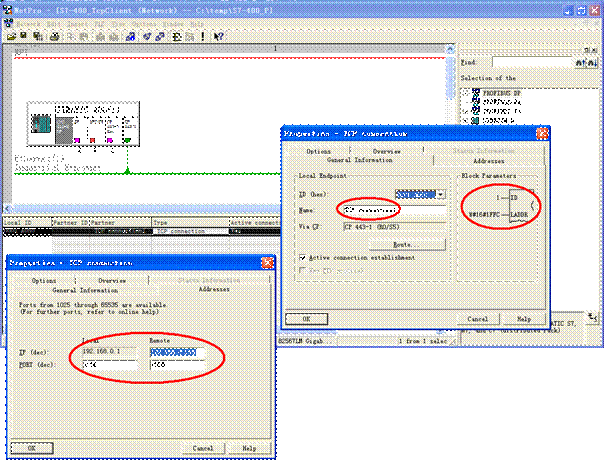Image resolution: width=604 pixels, height=460 pixels.
Task: Click the leftmost icon in NetPro toolbar
Action: point(11,35)
